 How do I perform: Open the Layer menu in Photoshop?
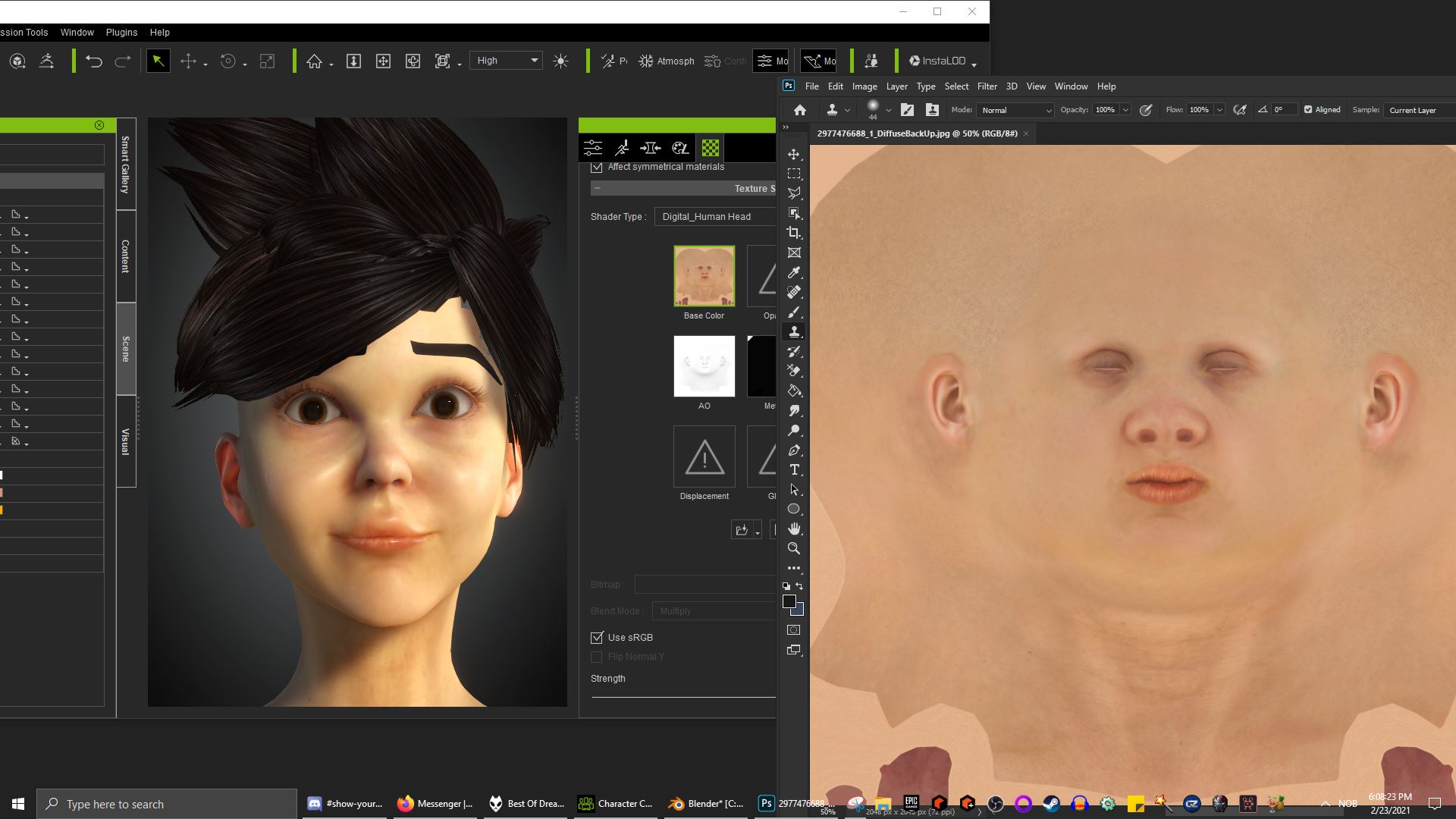point(896,86)
